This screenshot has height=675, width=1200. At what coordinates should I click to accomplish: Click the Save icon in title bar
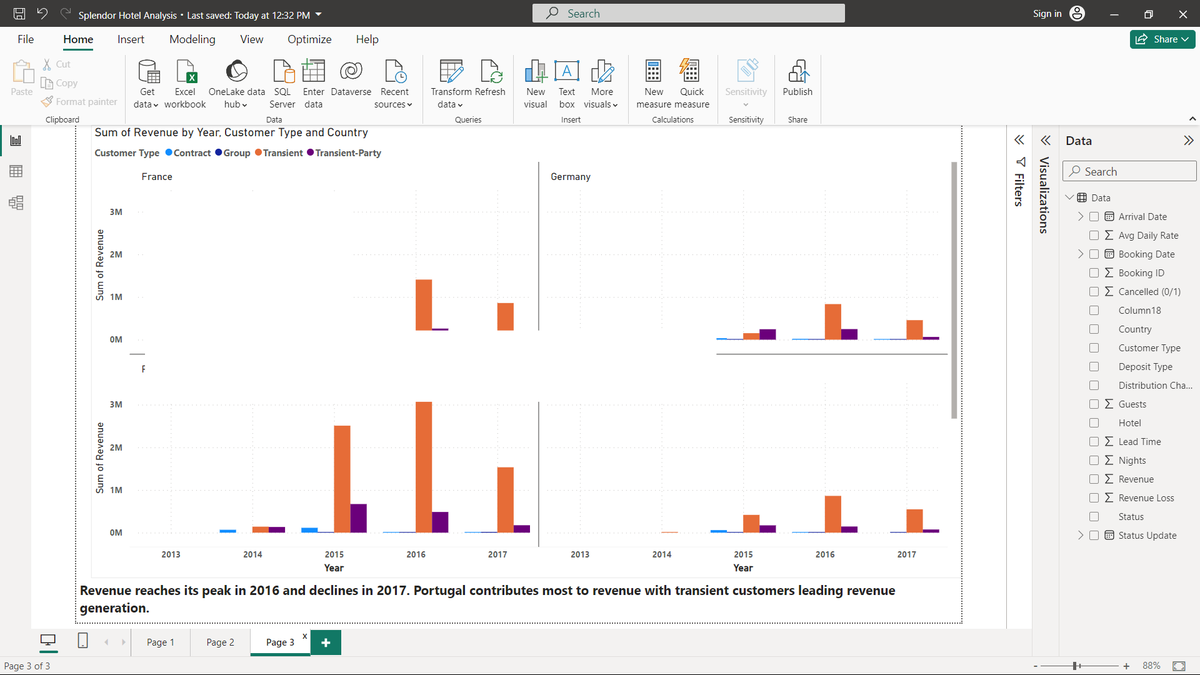pos(18,14)
